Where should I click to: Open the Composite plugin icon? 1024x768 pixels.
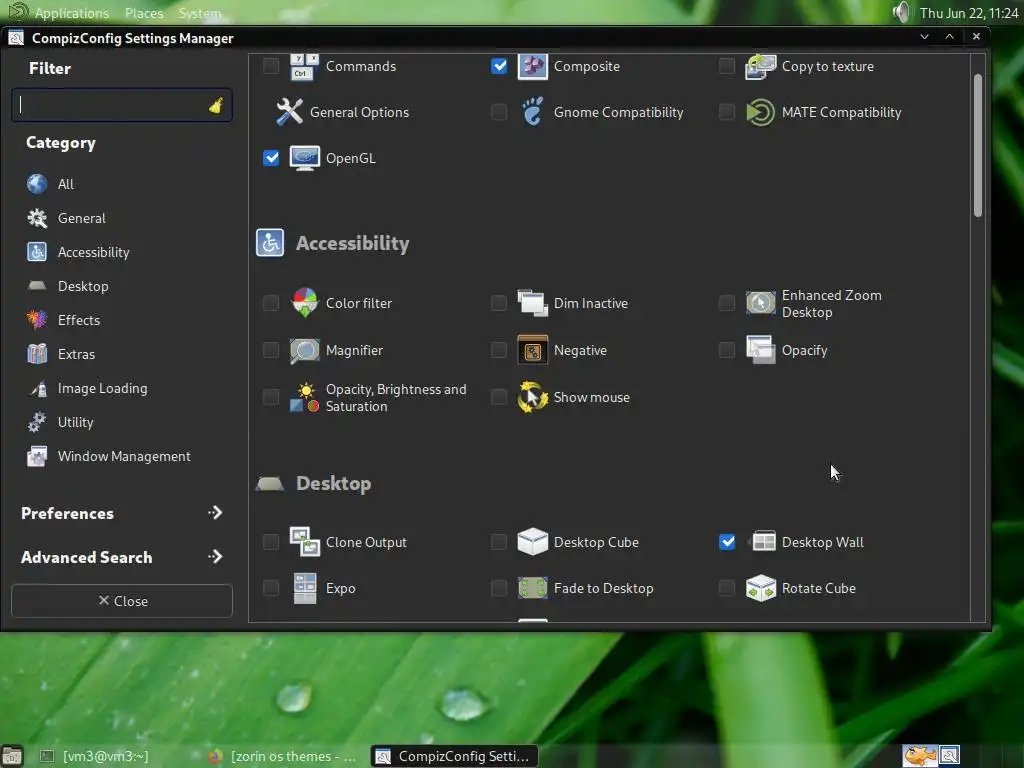tap(532, 67)
